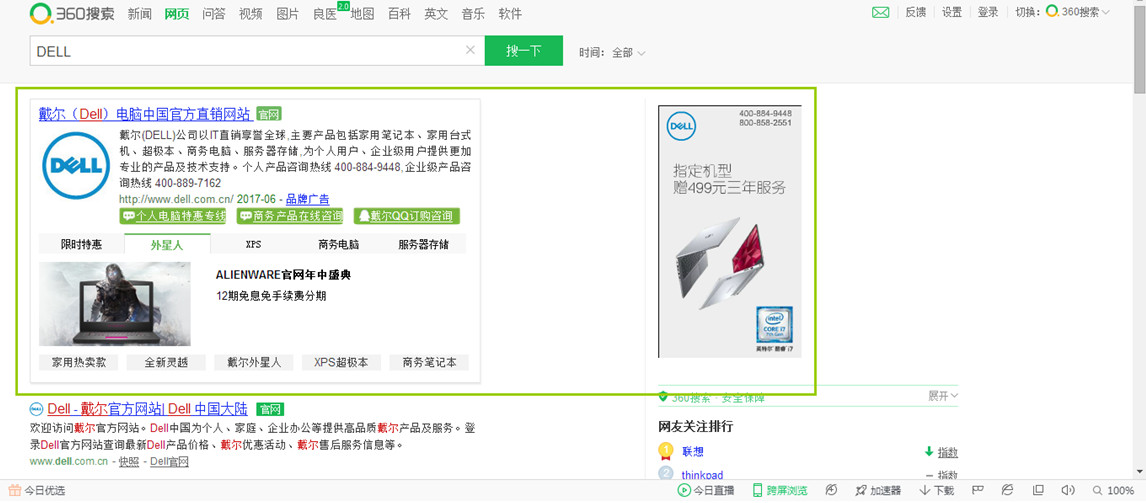Switch to the 良医 search tab
Viewport: 1146px width, 503px height.
tap(325, 13)
